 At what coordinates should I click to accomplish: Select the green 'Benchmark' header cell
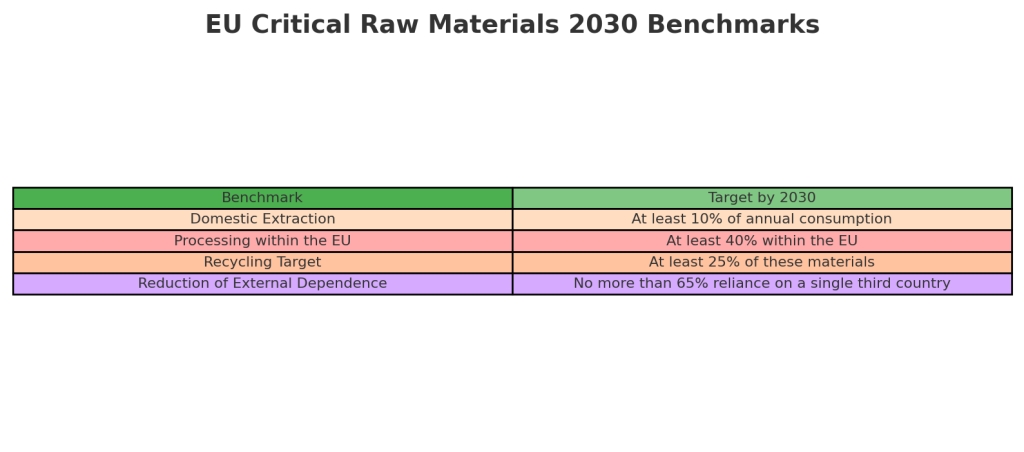coord(262,198)
